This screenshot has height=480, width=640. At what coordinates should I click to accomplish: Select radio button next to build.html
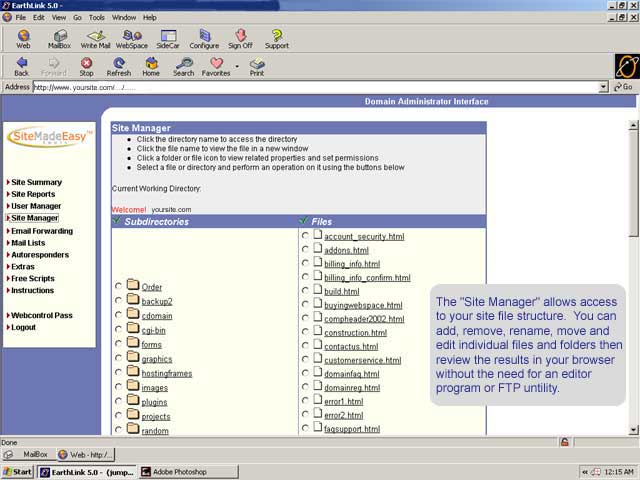pos(305,291)
